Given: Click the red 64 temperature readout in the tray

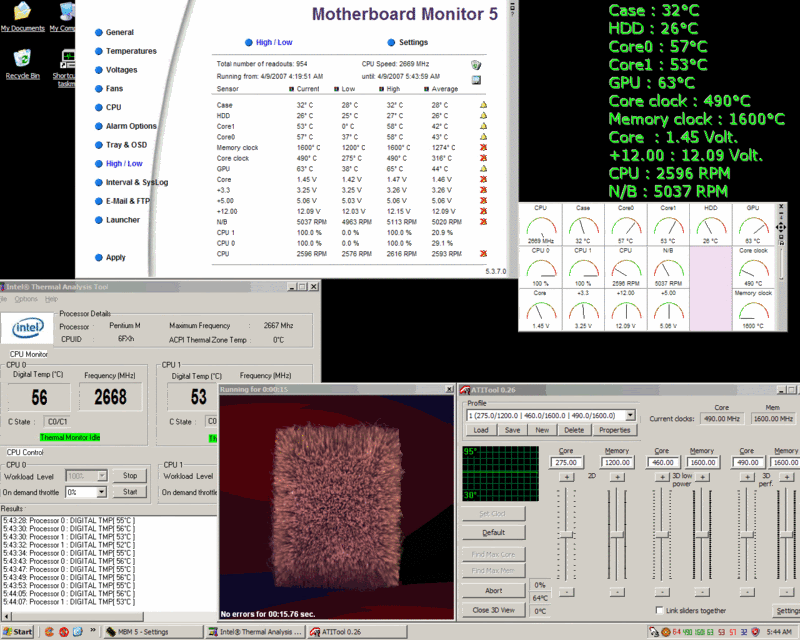Looking at the screenshot, I should tap(677, 632).
